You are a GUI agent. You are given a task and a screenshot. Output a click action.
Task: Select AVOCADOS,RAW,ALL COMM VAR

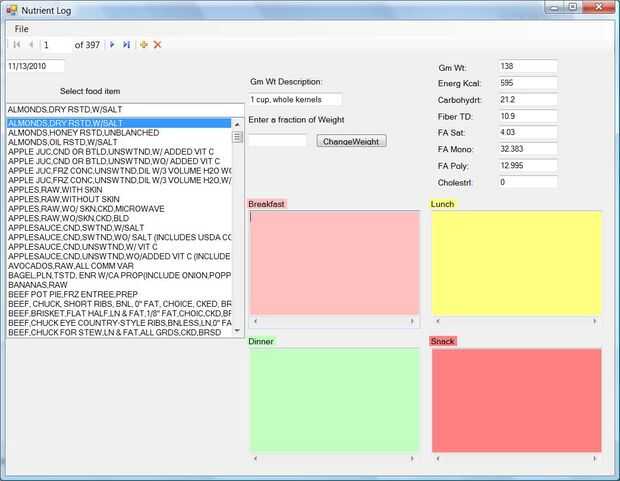(119, 265)
